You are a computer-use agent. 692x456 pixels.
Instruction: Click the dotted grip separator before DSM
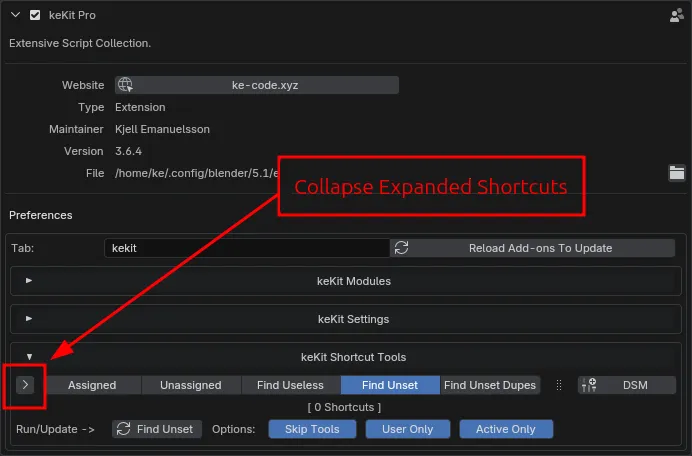point(559,385)
